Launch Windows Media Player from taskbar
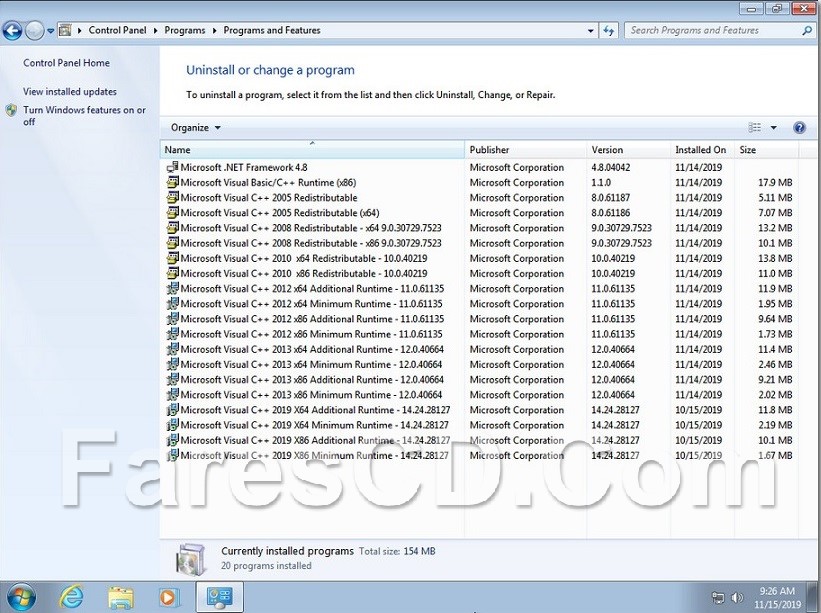 169,597
